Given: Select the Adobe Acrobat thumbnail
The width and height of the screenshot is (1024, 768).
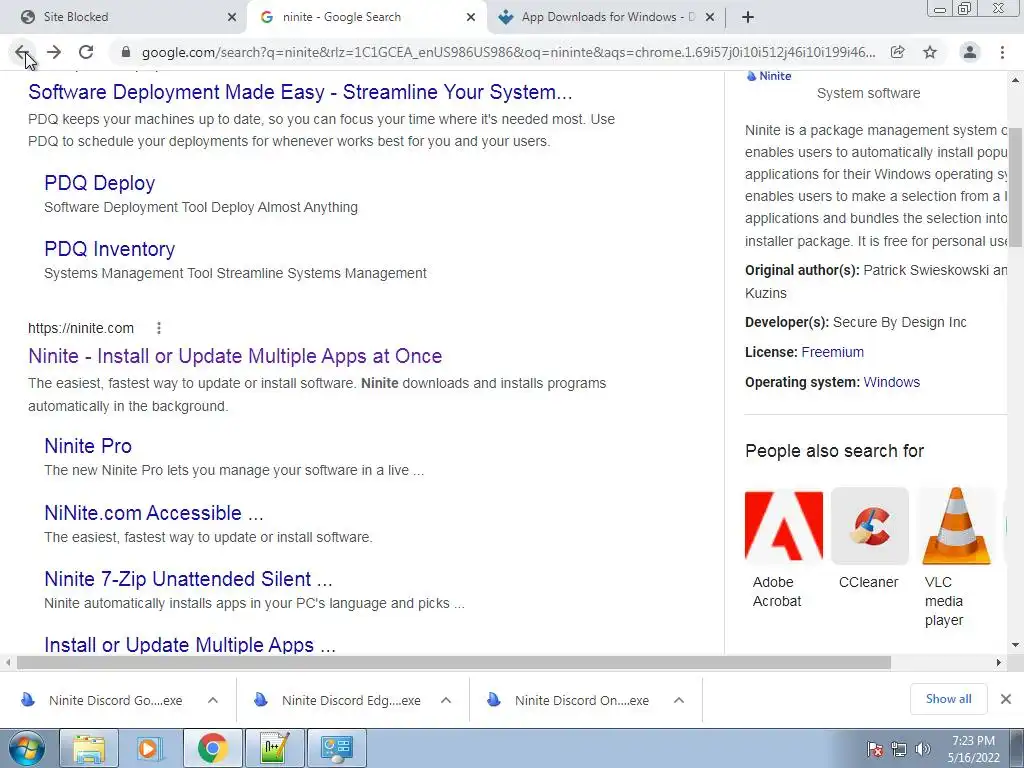Looking at the screenshot, I should 784,526.
